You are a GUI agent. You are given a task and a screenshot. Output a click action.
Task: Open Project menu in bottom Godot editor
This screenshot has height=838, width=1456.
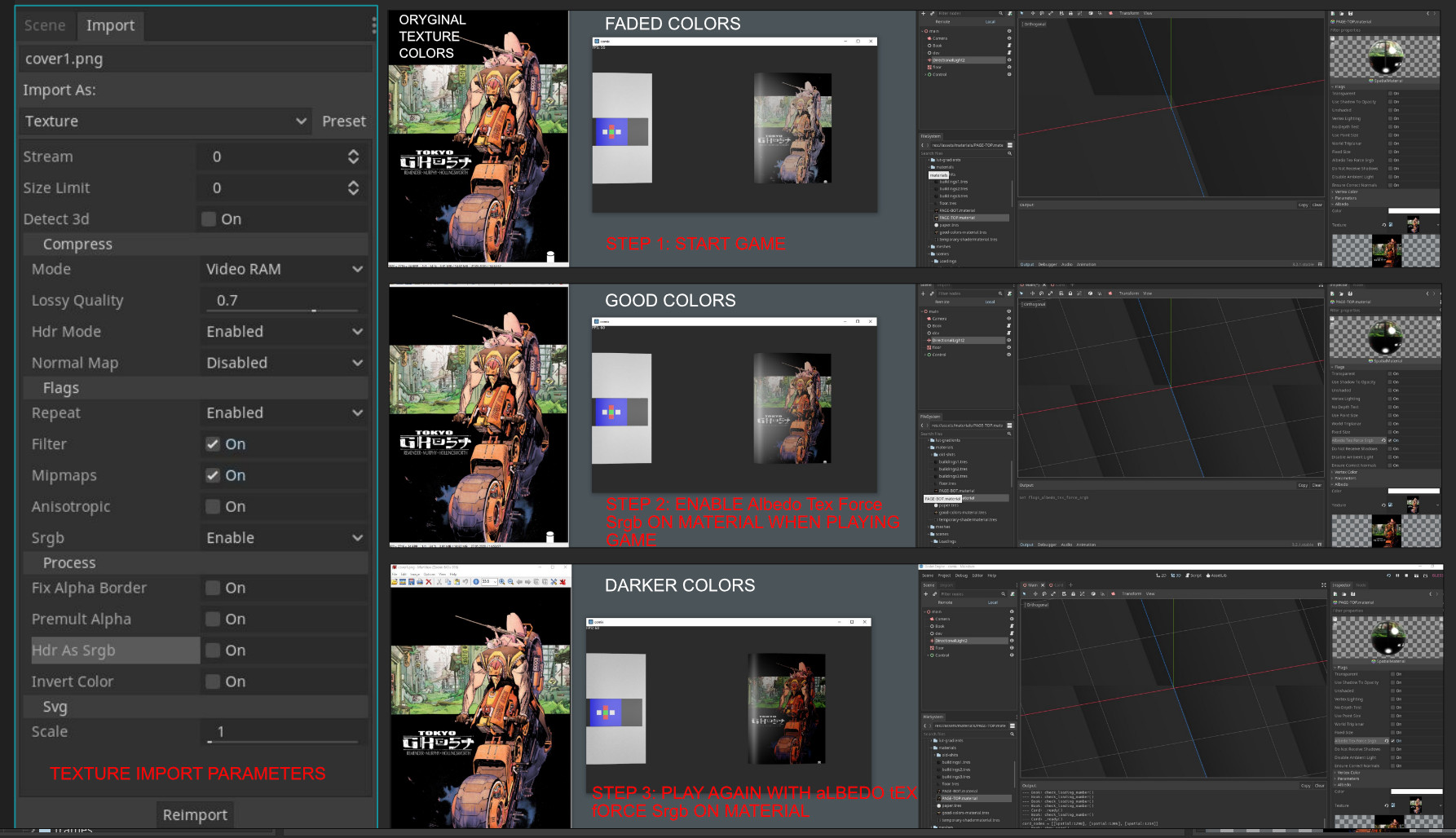(x=944, y=576)
